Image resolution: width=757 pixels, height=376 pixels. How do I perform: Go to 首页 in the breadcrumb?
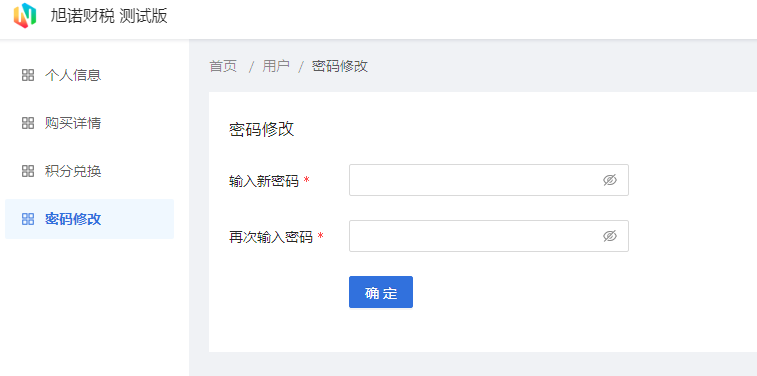click(x=223, y=66)
